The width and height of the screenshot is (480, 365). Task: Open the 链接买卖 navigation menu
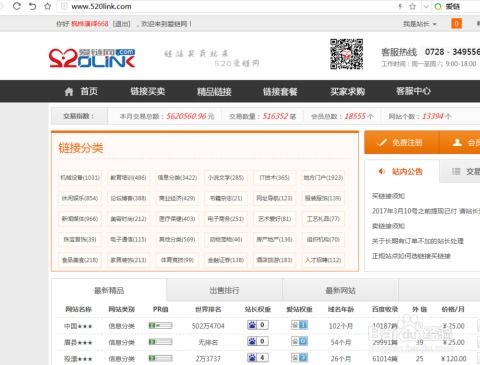click(x=147, y=91)
